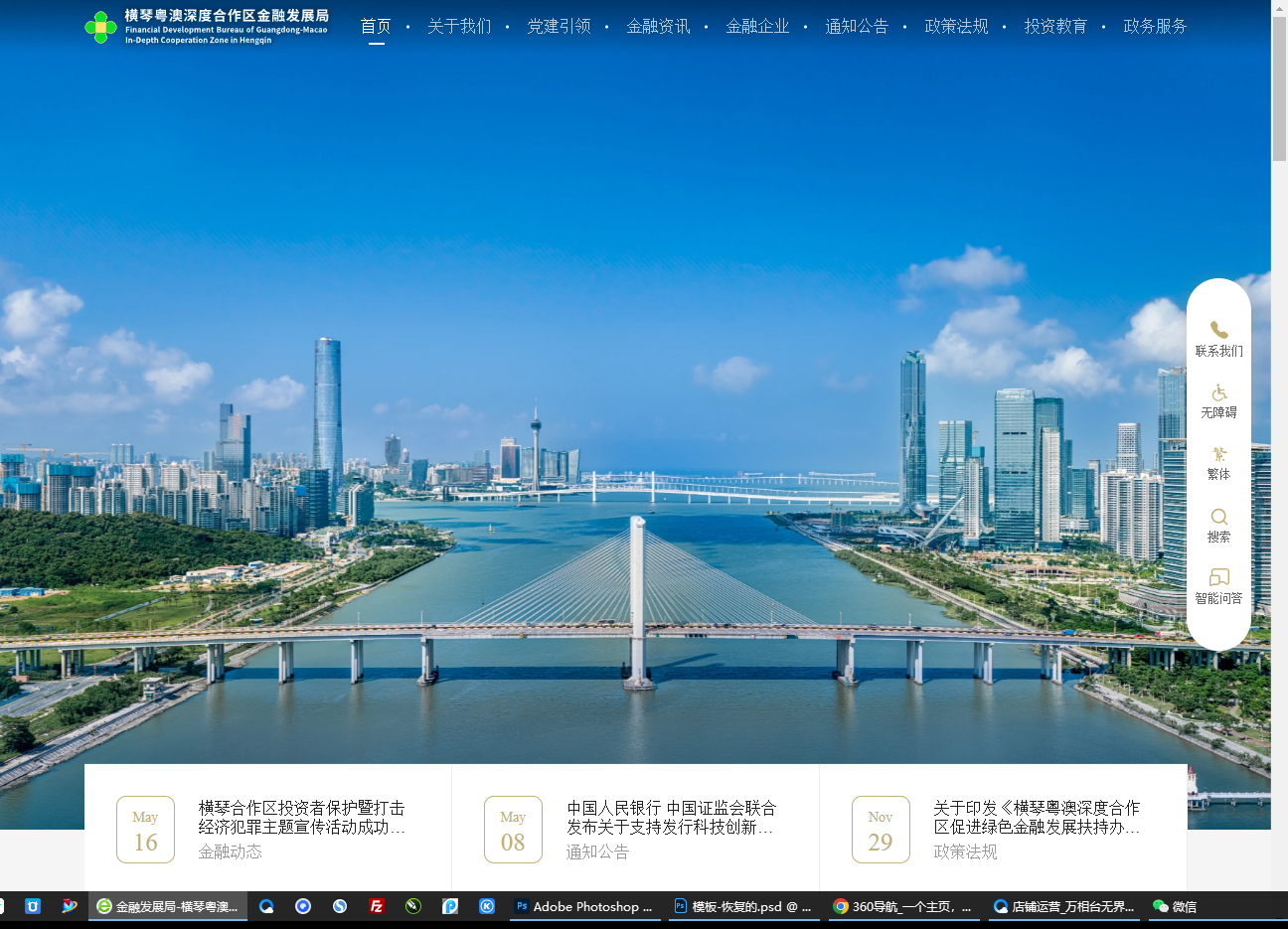1288x929 pixels.
Task: Open the 金融企业 navigation section
Action: click(x=758, y=27)
